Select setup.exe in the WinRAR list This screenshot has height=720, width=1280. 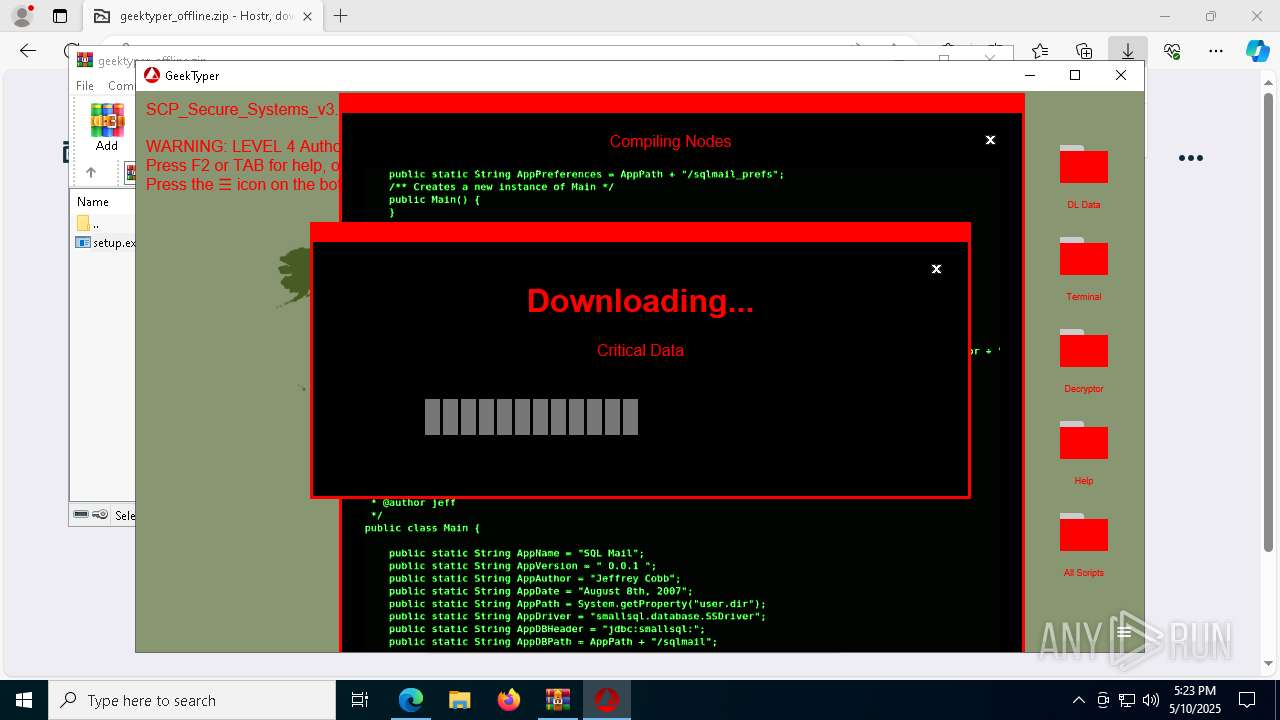[x=106, y=243]
